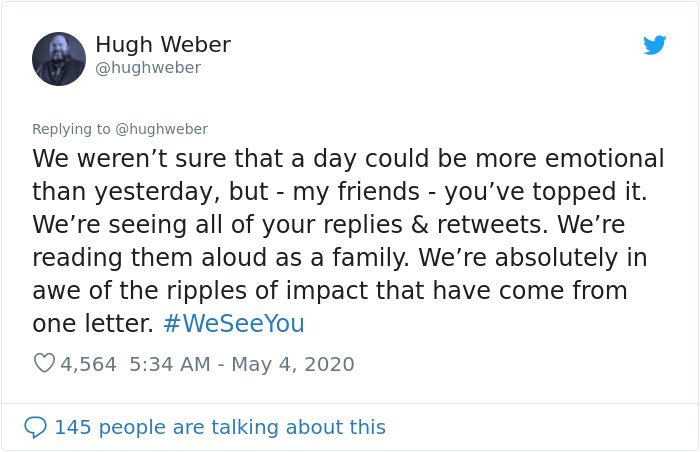Click @hughweber in the Replying to line

tap(161, 129)
